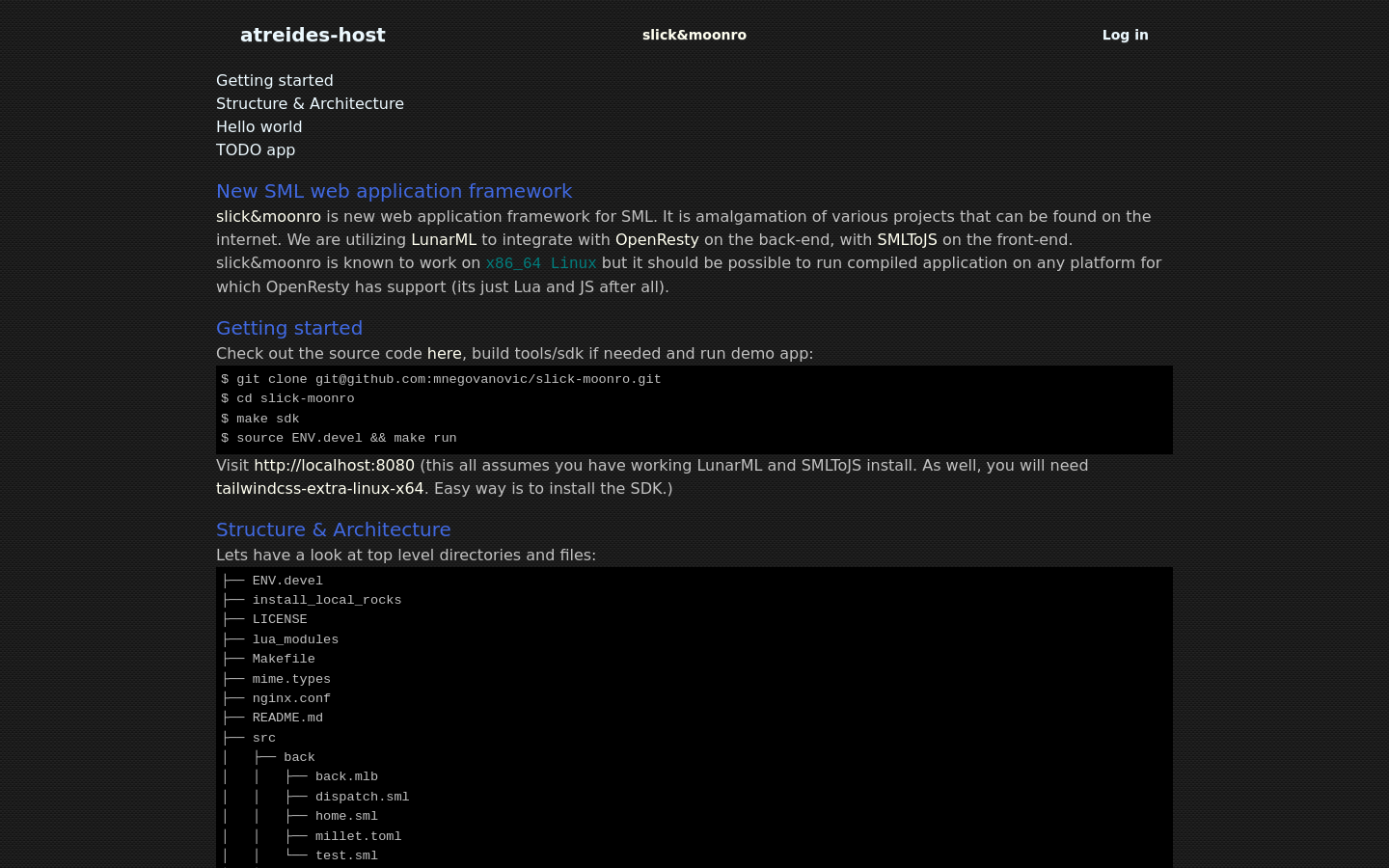Click Makefile in the directory tree
Viewport: 1389px width, 868px height.
[284, 659]
